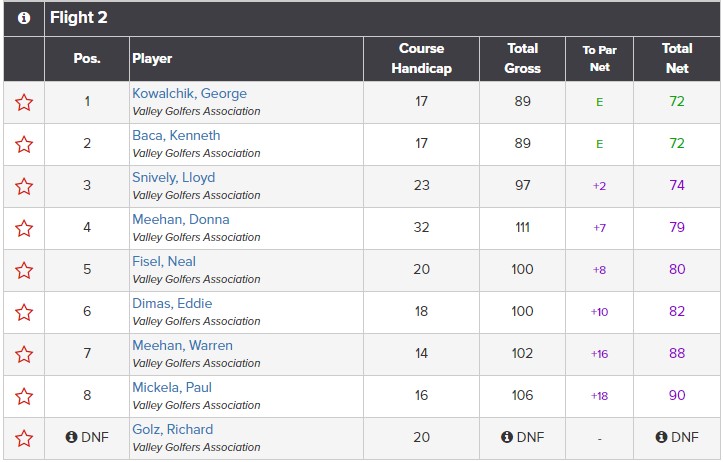Click the DNF info icon under Total Net
The width and height of the screenshot is (723, 462).
click(x=661, y=437)
